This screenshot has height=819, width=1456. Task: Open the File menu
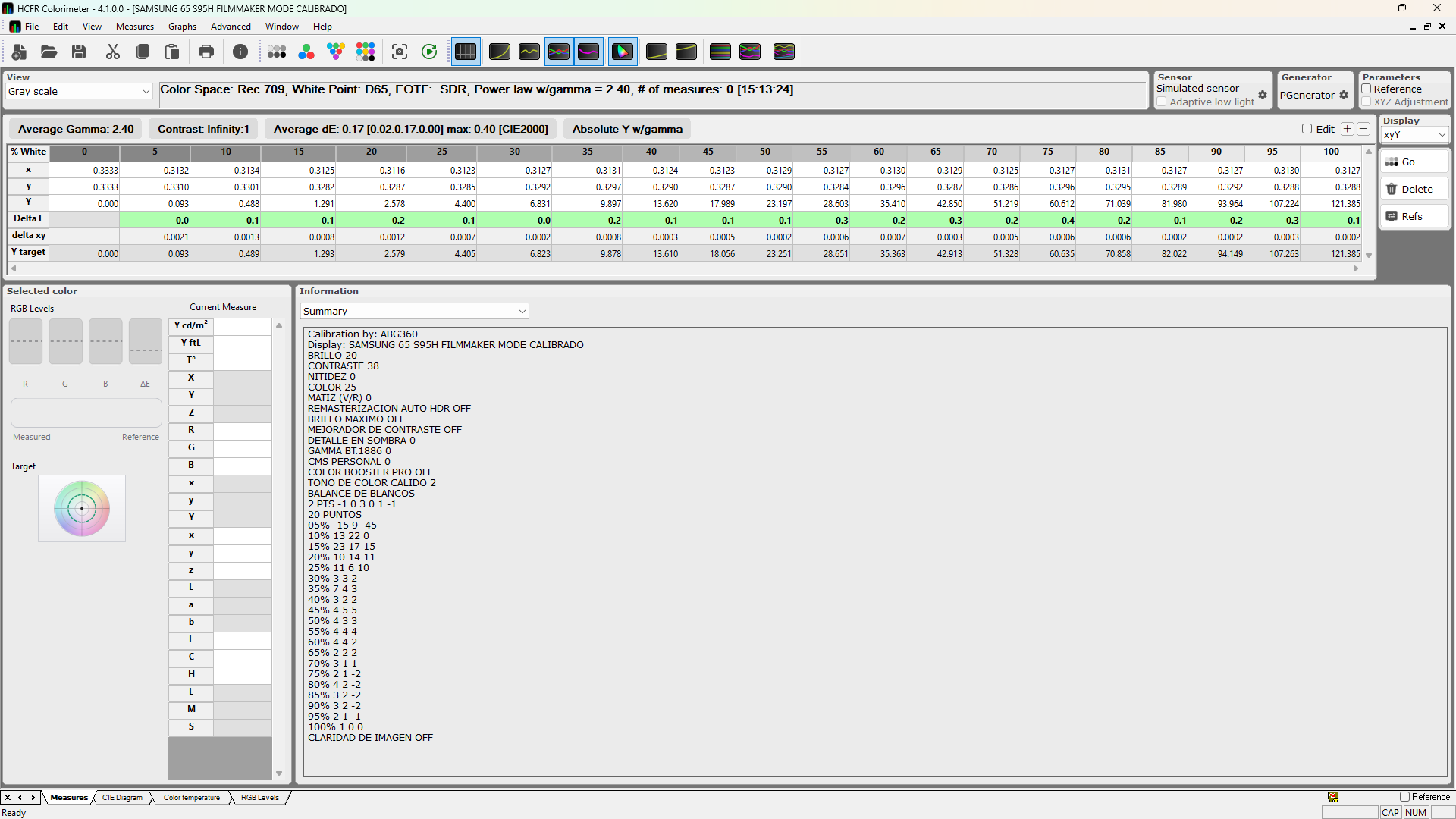(32, 26)
